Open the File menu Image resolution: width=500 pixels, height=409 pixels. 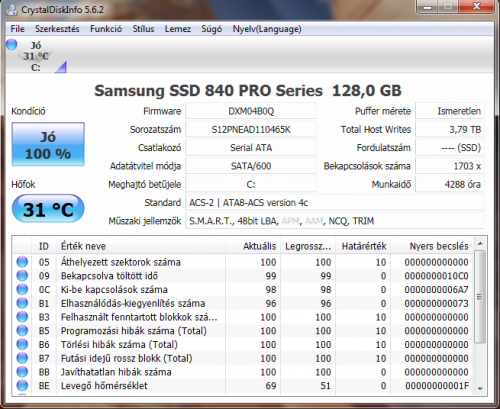(17, 29)
